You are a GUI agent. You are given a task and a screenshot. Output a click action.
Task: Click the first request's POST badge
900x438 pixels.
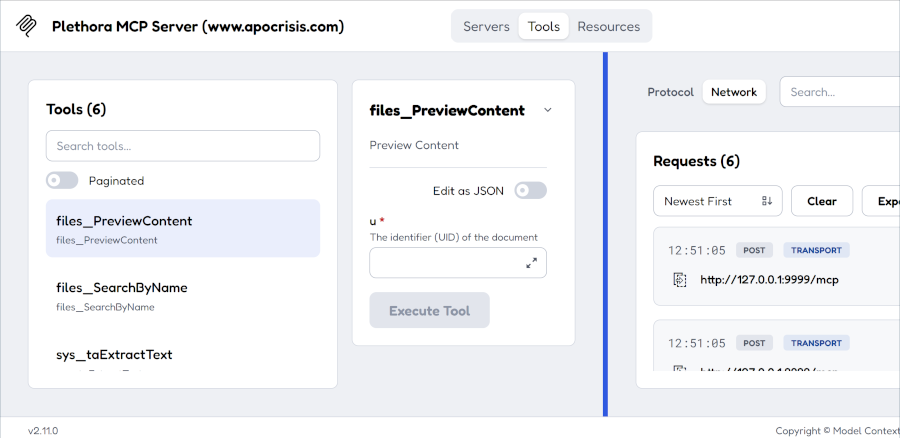(x=754, y=250)
